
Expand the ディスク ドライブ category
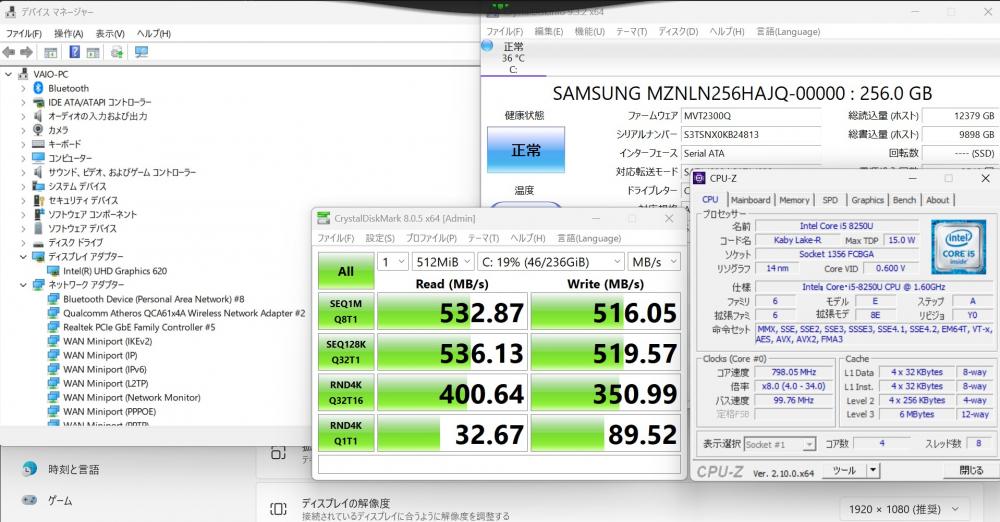click(x=23, y=242)
